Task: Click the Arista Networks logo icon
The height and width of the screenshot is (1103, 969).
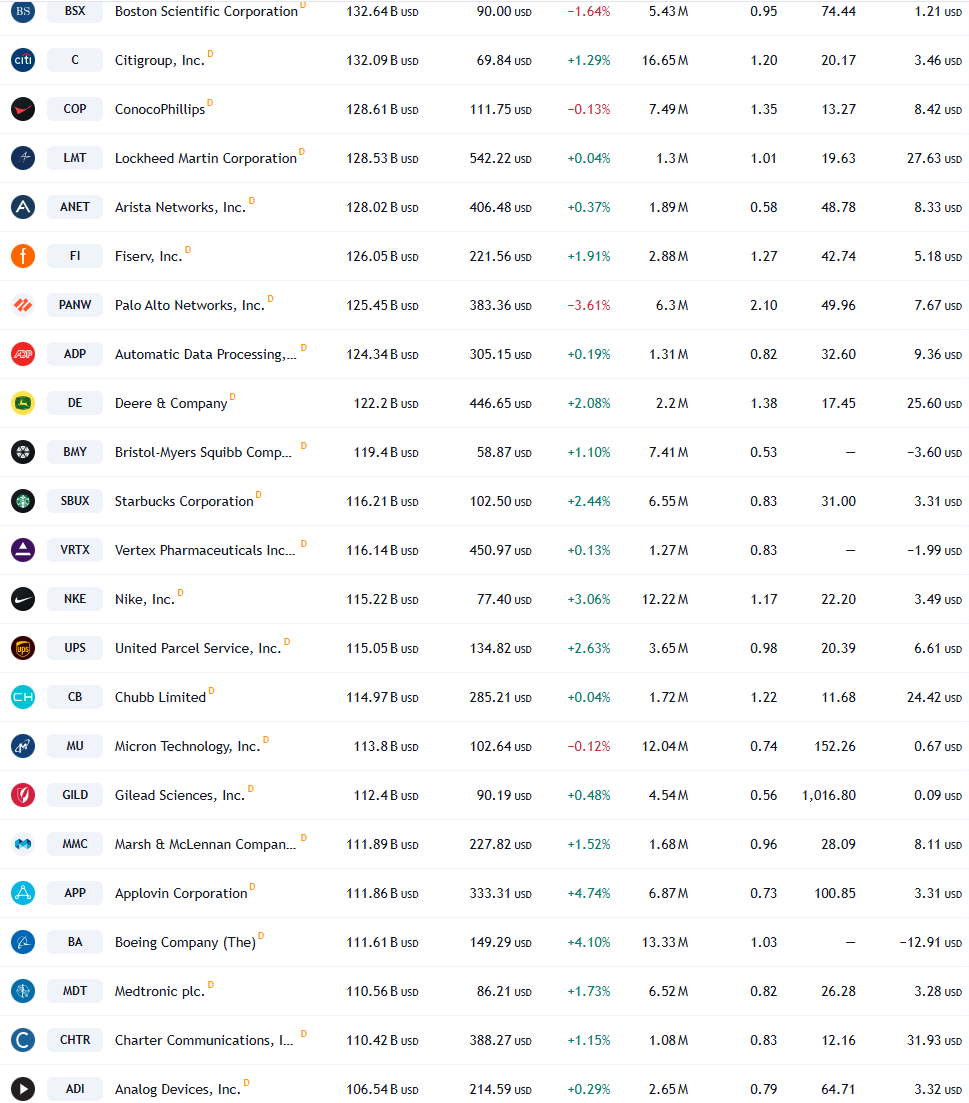Action: (x=23, y=207)
